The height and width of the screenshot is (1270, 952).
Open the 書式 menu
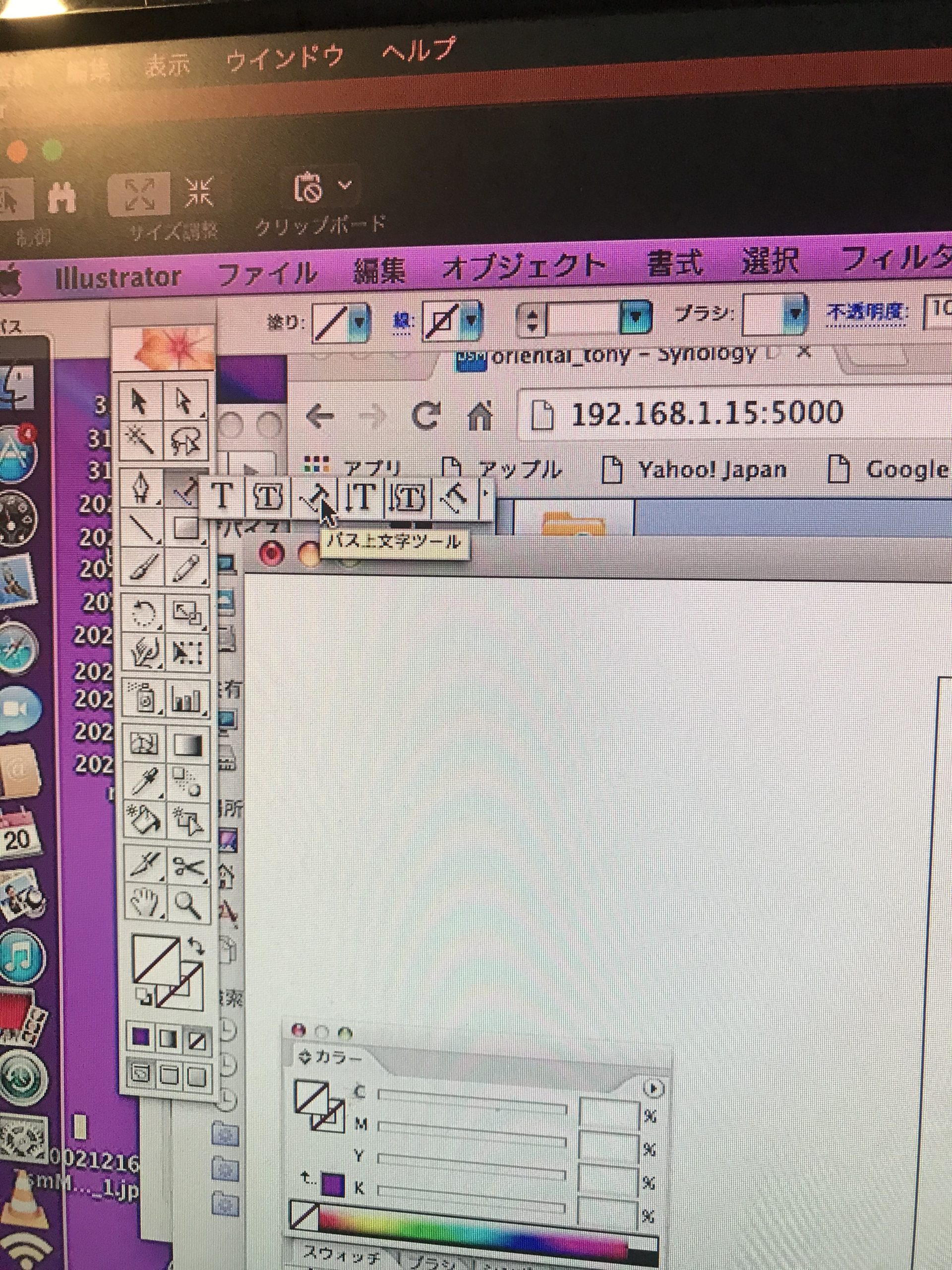(x=675, y=264)
